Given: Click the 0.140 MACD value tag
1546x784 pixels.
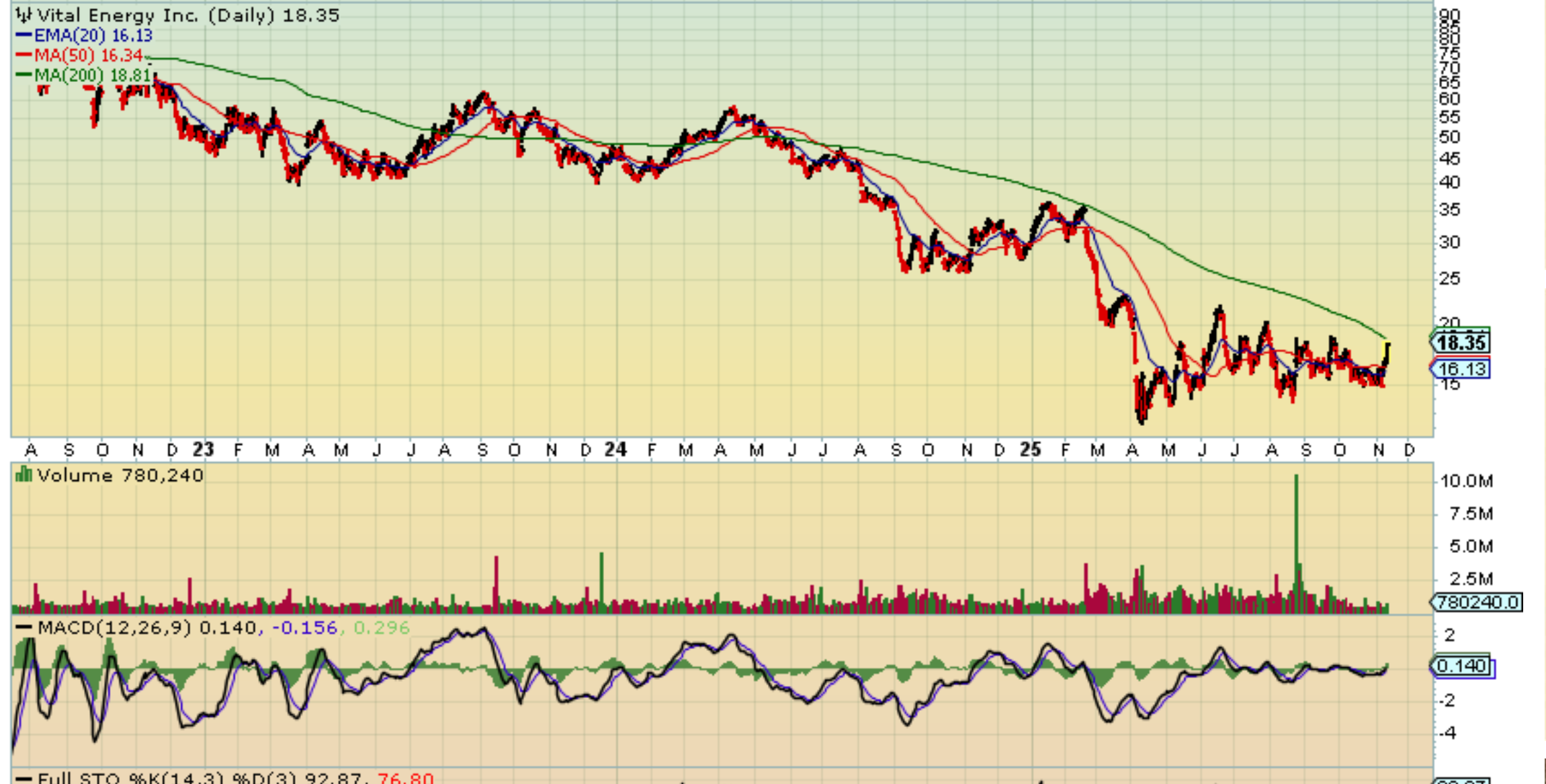Looking at the screenshot, I should click(1462, 666).
